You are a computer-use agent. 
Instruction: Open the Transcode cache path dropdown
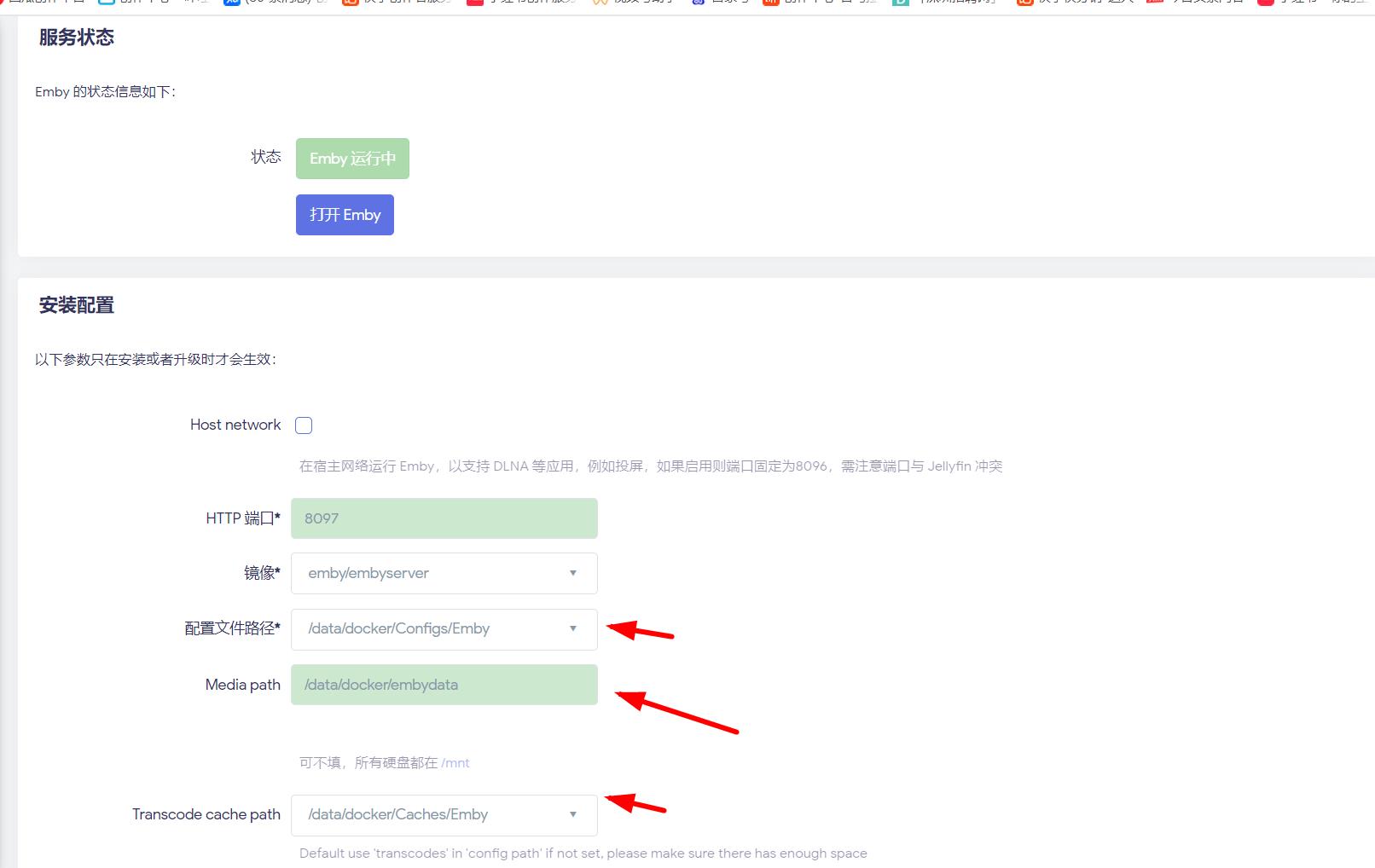(444, 815)
